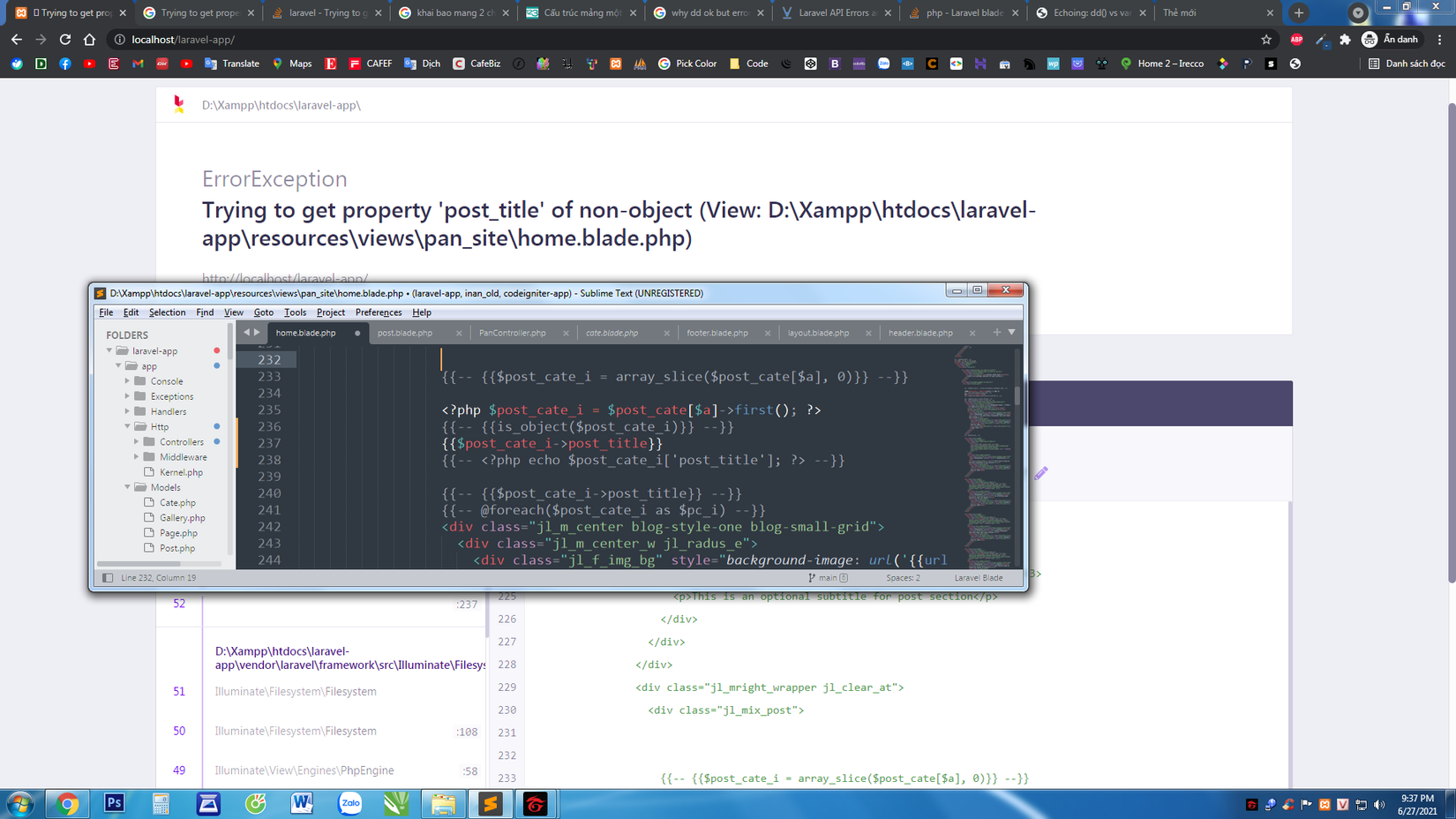Screen dimensions: 1456x819
Task: Click 'Spaces: 2' indentation setting
Action: pyautogui.click(x=902, y=578)
